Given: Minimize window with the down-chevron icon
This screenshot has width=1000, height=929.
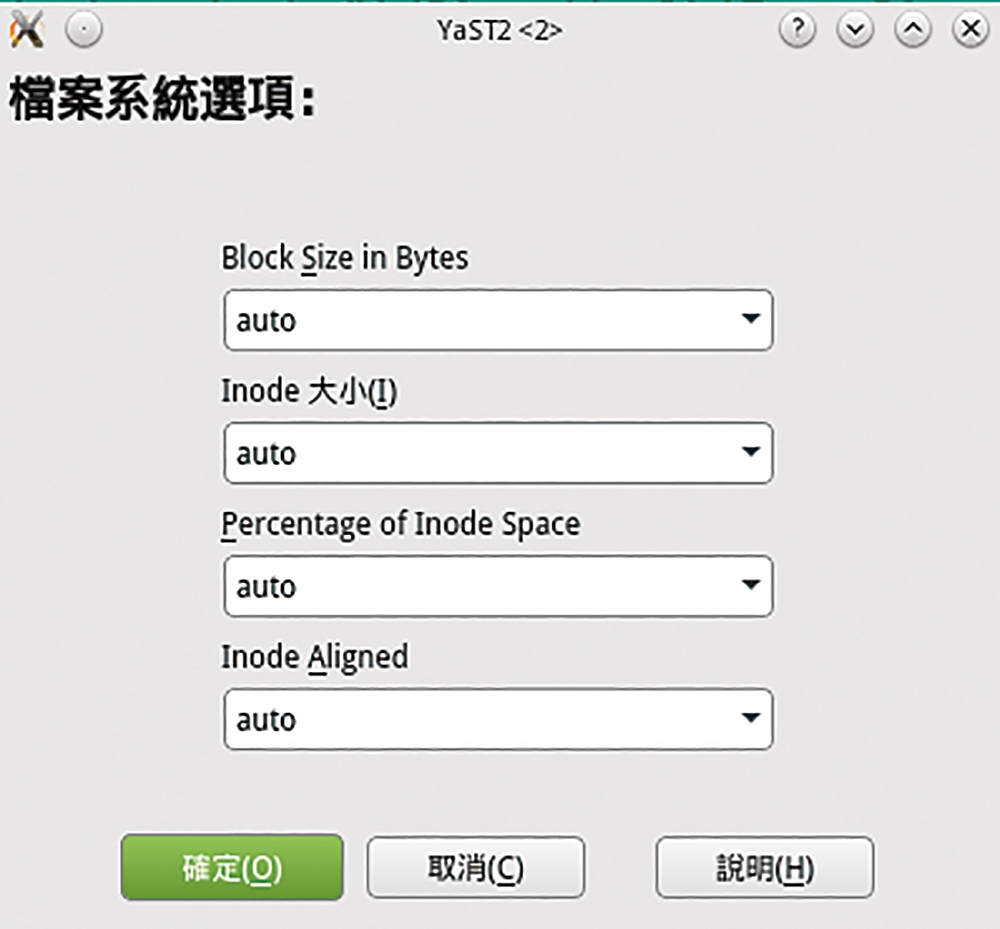Looking at the screenshot, I should coord(855,29).
